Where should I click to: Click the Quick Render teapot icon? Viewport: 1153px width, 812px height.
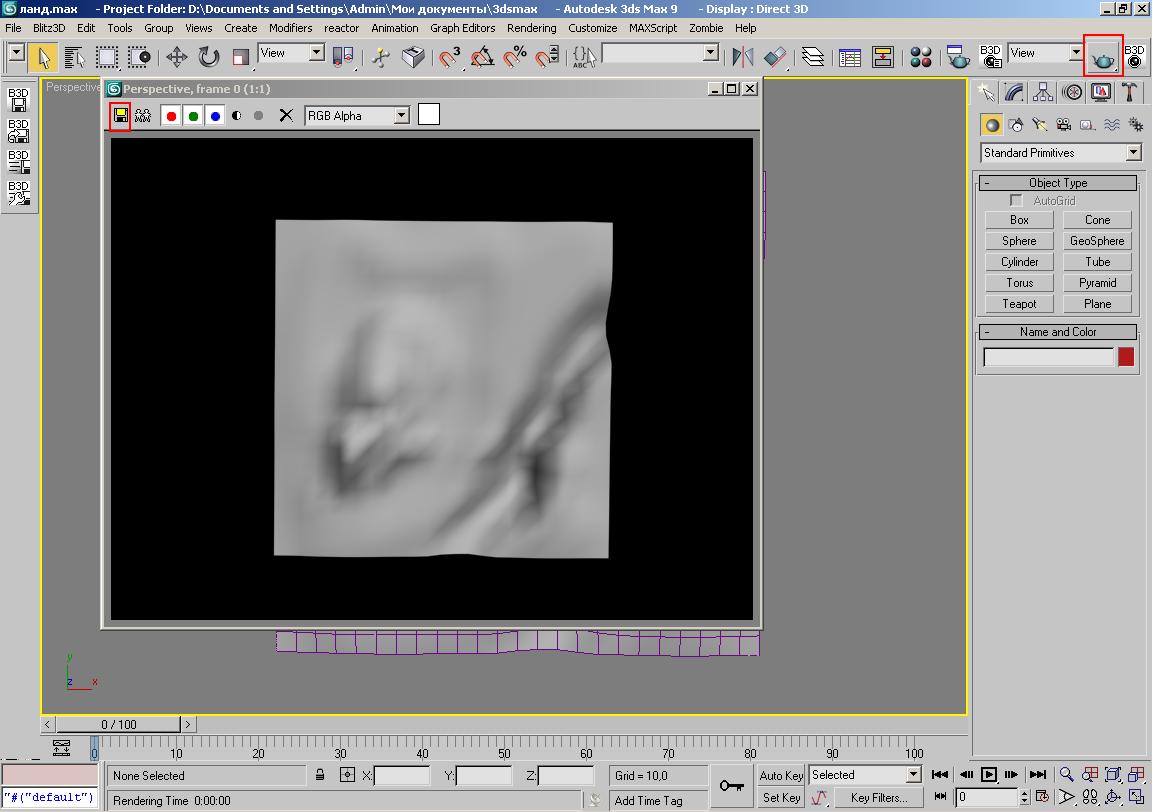[x=1103, y=56]
